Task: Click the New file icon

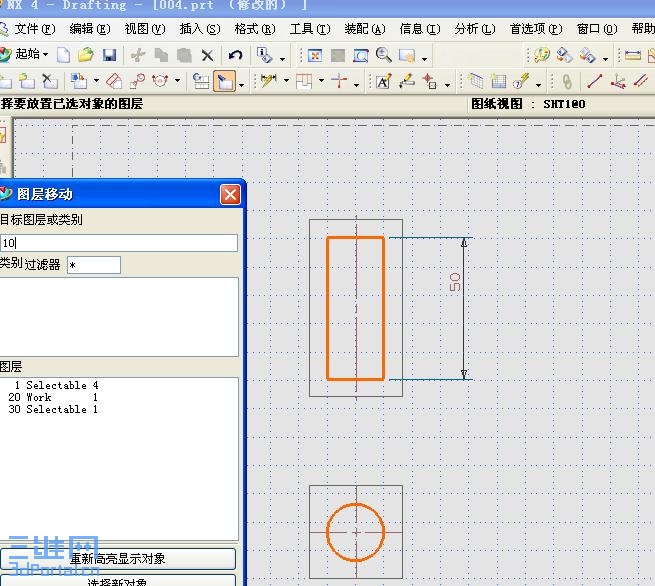Action: click(63, 55)
